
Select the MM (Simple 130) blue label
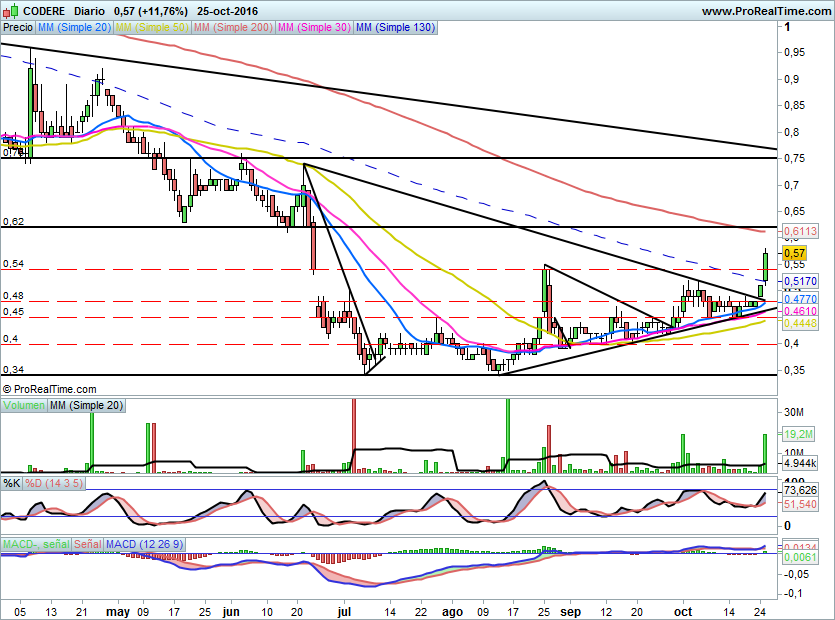(395, 28)
